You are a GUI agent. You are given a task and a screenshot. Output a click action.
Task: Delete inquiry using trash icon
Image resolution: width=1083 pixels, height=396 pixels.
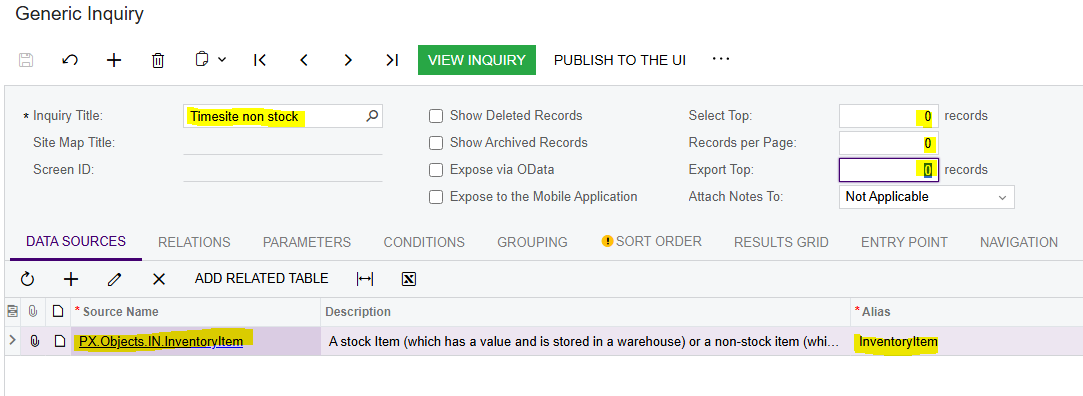(158, 60)
